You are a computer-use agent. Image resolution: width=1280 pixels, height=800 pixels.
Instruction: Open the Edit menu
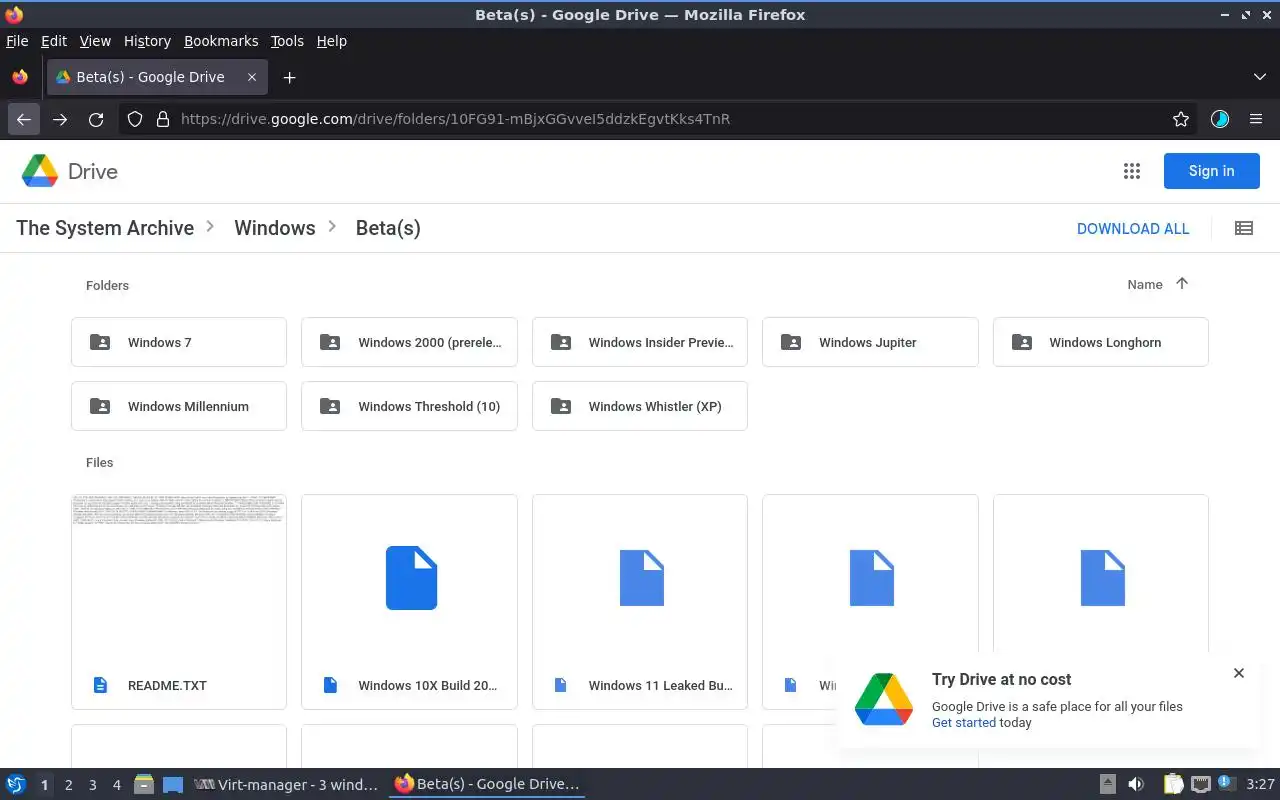[54, 41]
